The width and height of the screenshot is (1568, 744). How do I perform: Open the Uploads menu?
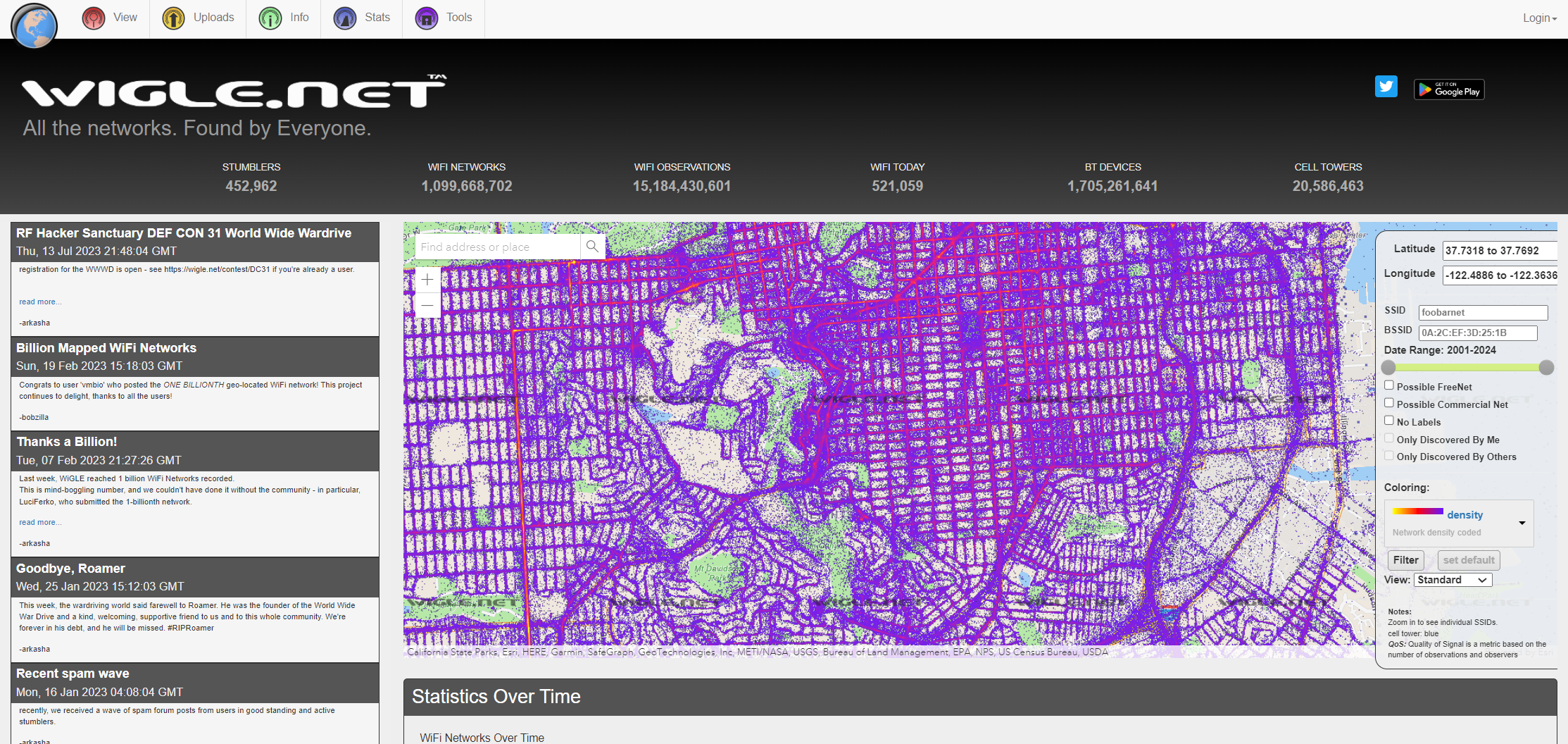199,18
